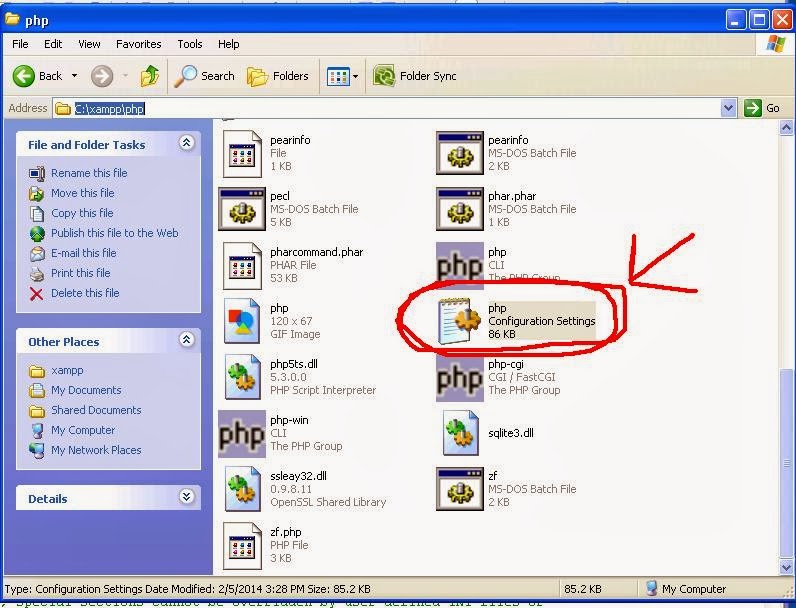The height and width of the screenshot is (608, 796).
Task: Open My Computer in Other Places
Action: (83, 430)
